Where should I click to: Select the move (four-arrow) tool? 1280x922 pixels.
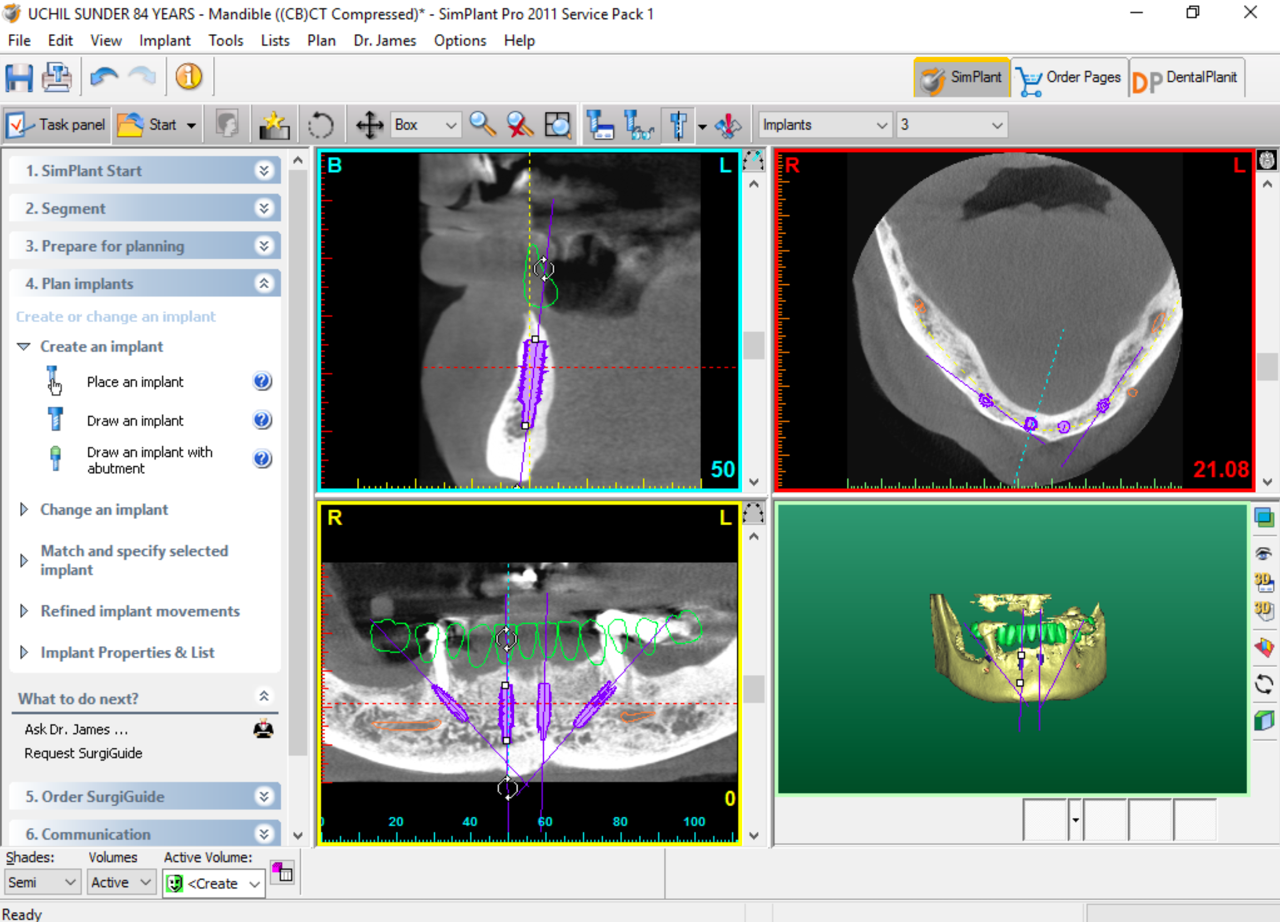[370, 125]
